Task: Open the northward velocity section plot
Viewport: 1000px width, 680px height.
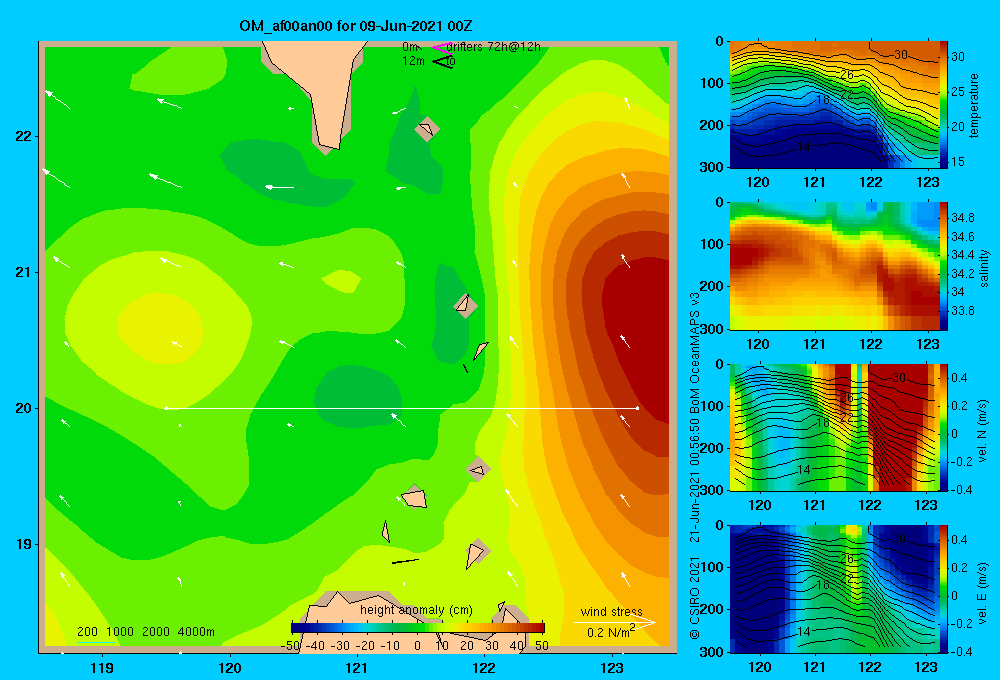Action: point(835,427)
